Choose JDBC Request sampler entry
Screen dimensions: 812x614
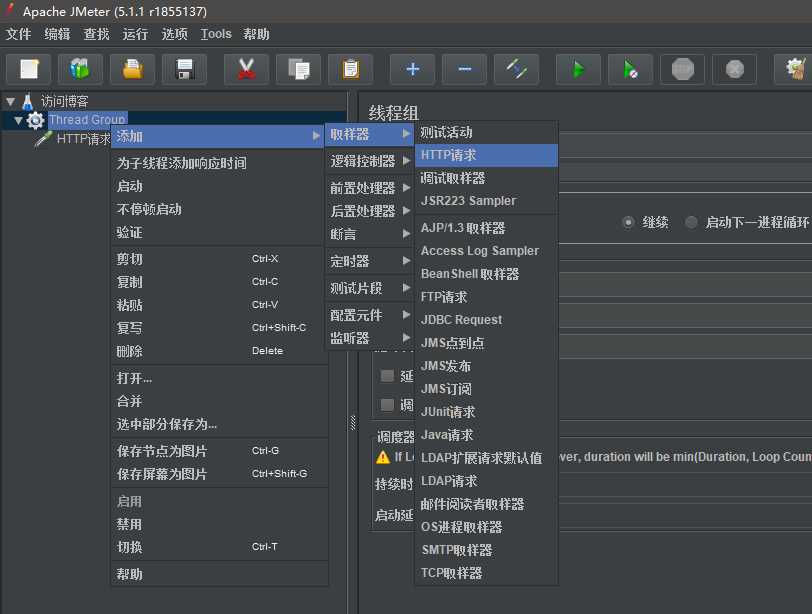pos(486,320)
